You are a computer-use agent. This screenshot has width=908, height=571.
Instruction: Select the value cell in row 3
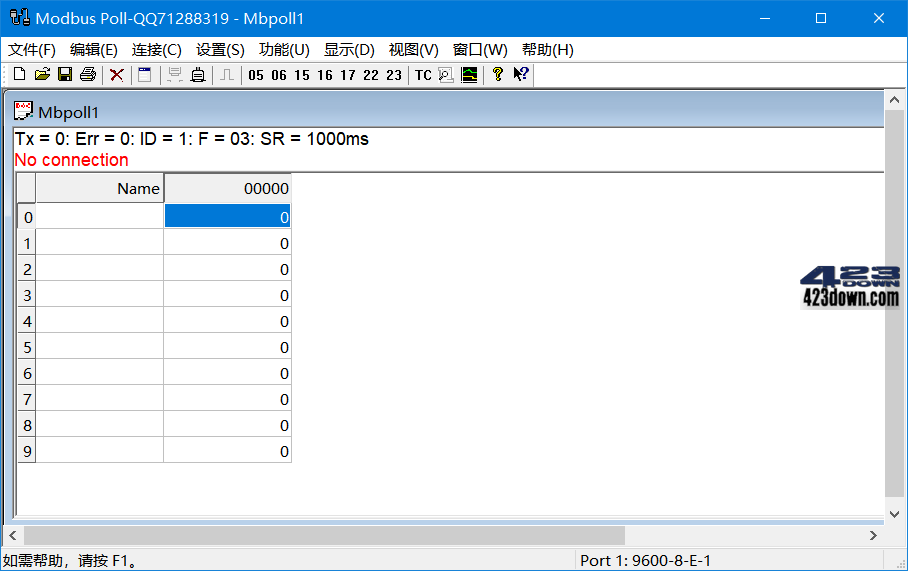(x=228, y=295)
